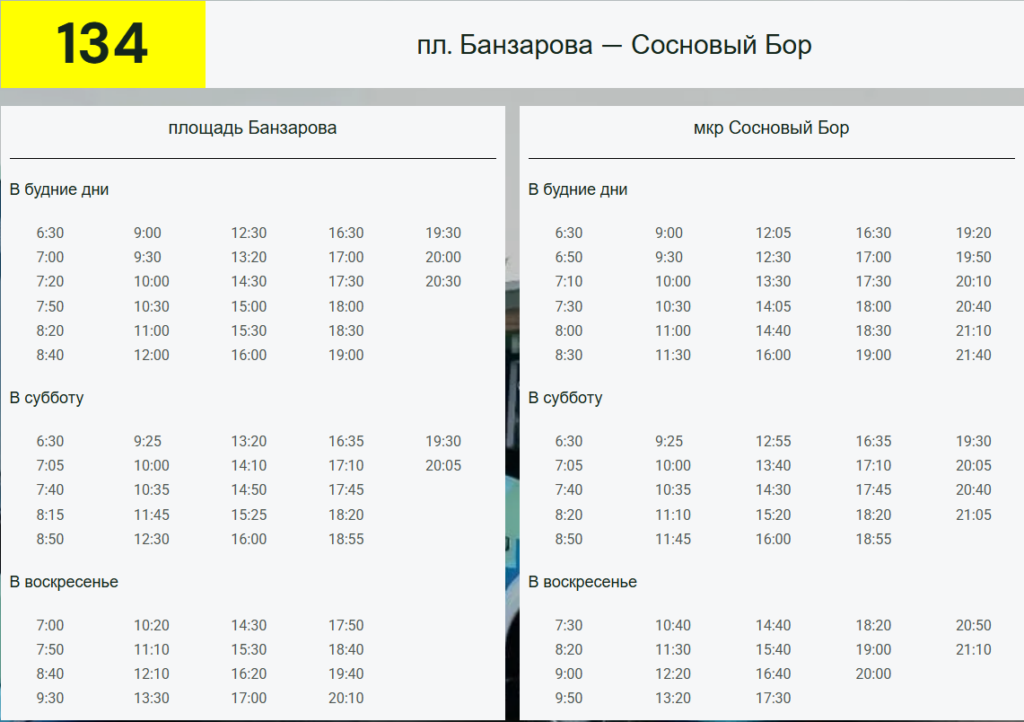This screenshot has height=722, width=1024.
Task: Click the yellow route number 134 badge
Action: point(103,44)
